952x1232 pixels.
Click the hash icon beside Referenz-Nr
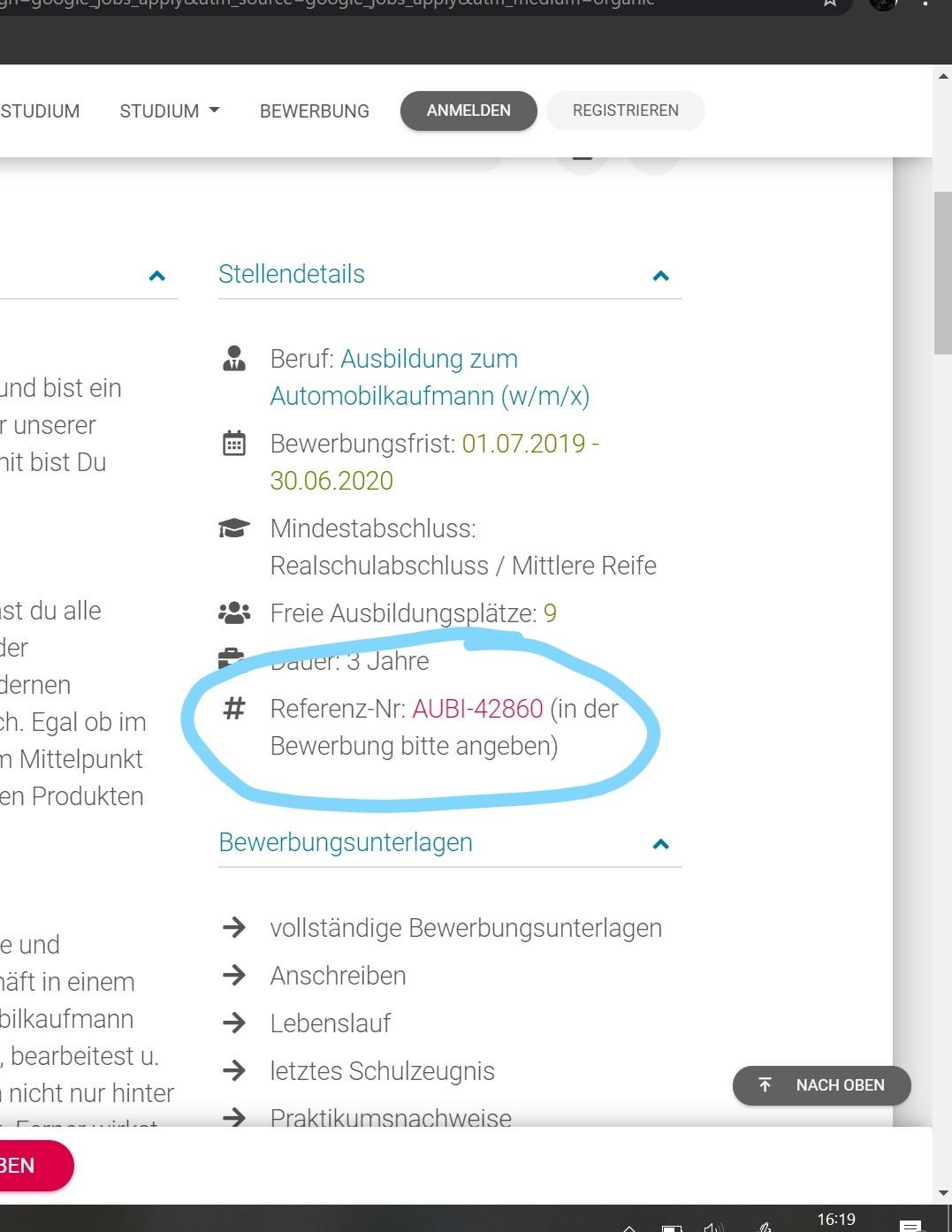234,708
